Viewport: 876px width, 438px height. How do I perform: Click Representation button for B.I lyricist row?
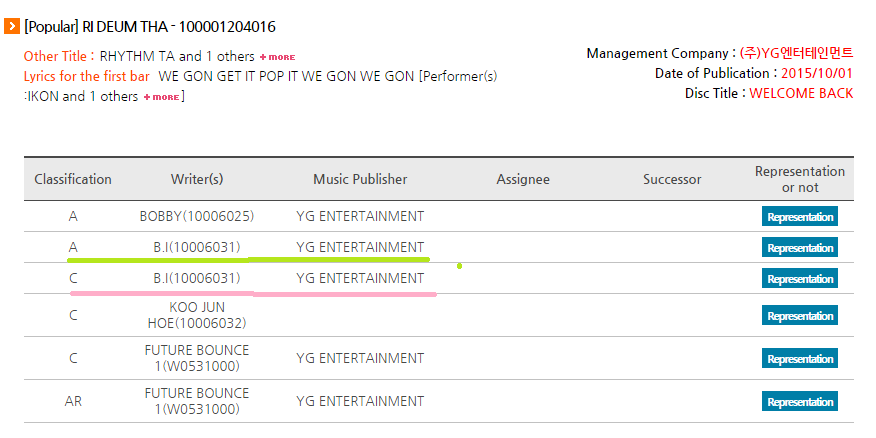click(x=799, y=247)
